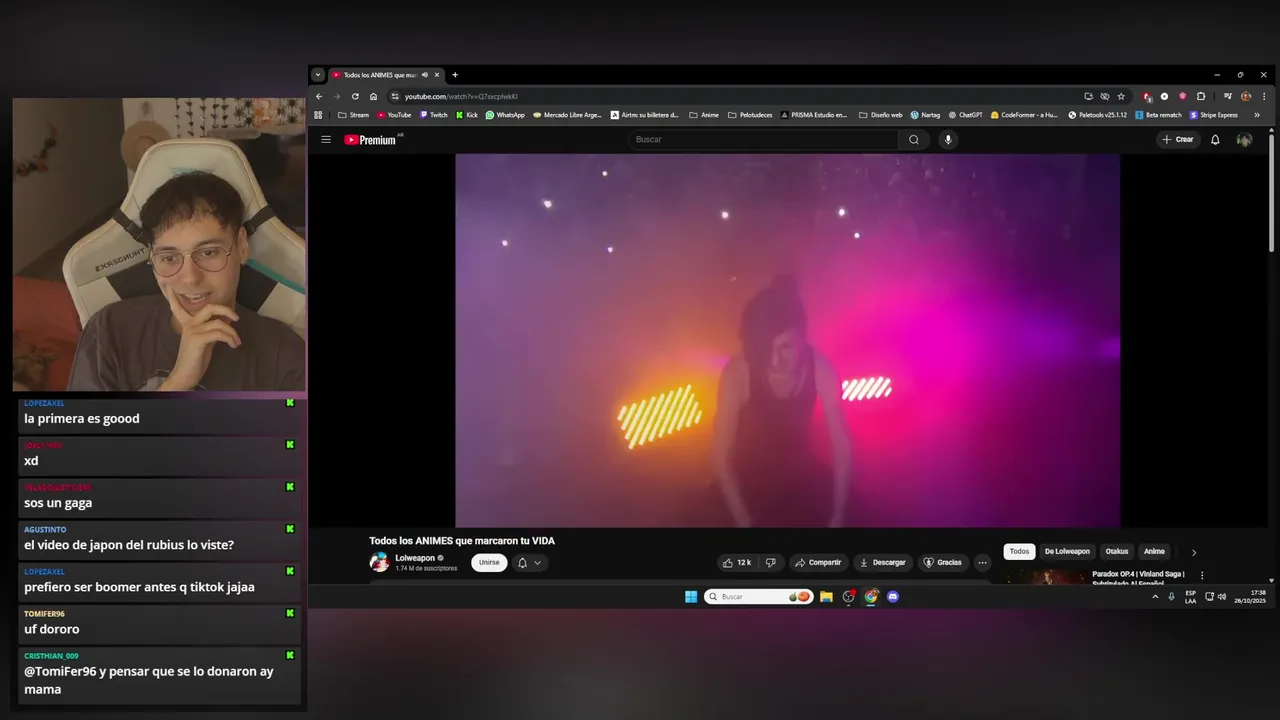
Task: Select the Todos filter chip
Action: click(x=1019, y=551)
